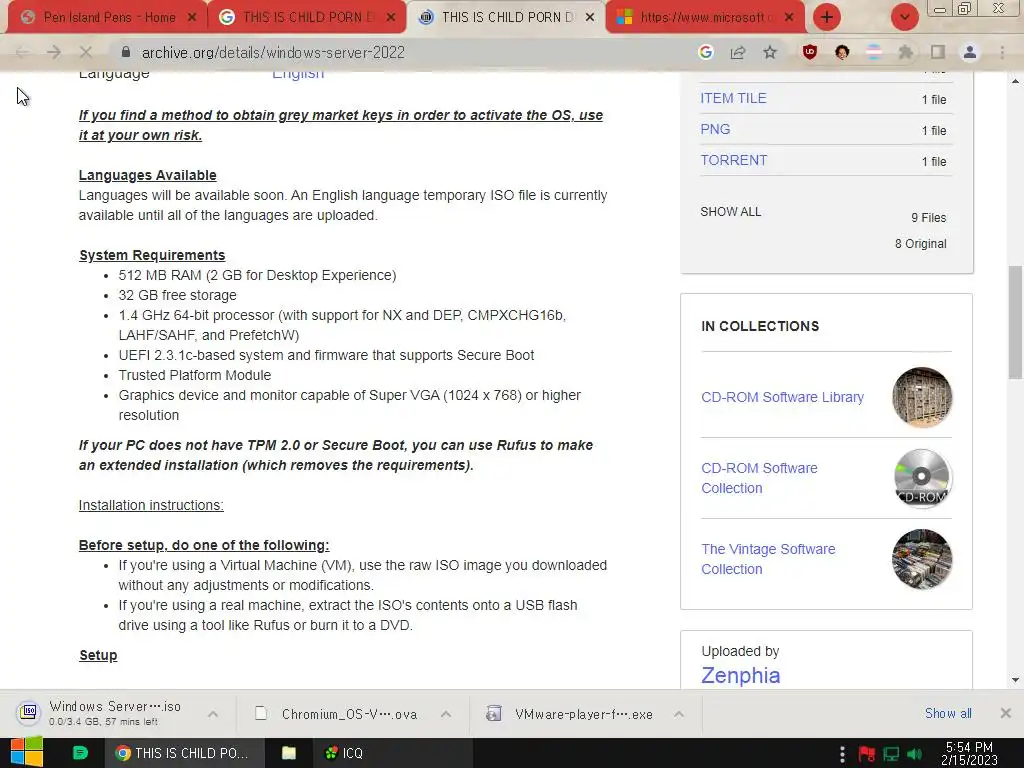Screen dimensions: 1024x768
Task: Click the taskbar clock showing 5:54 PM
Action: click(x=969, y=753)
